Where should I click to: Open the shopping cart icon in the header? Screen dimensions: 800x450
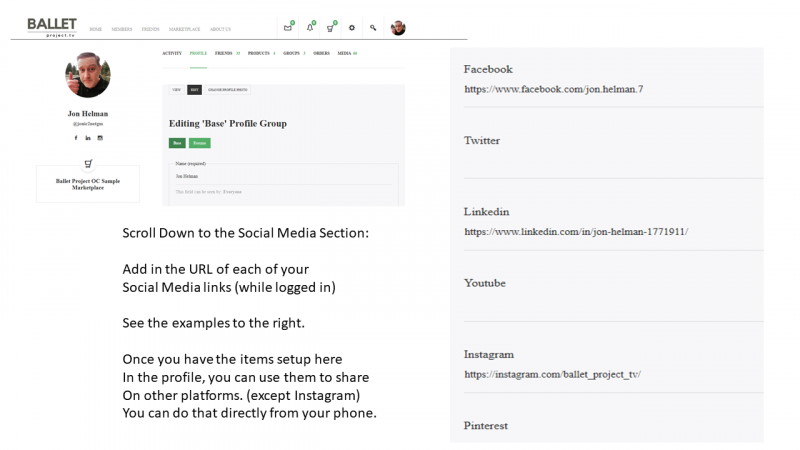[x=331, y=28]
